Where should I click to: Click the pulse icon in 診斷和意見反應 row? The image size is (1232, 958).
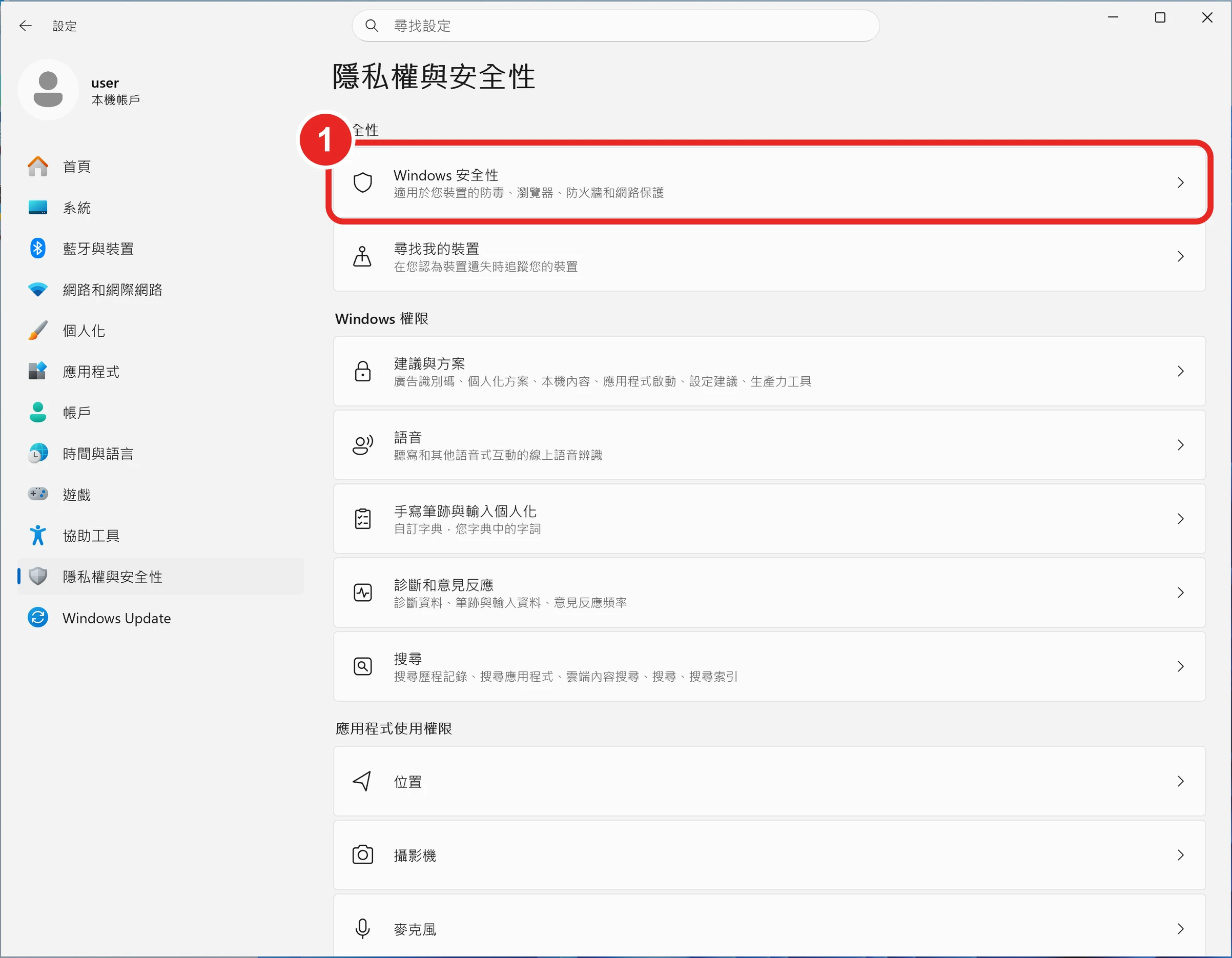(x=363, y=593)
